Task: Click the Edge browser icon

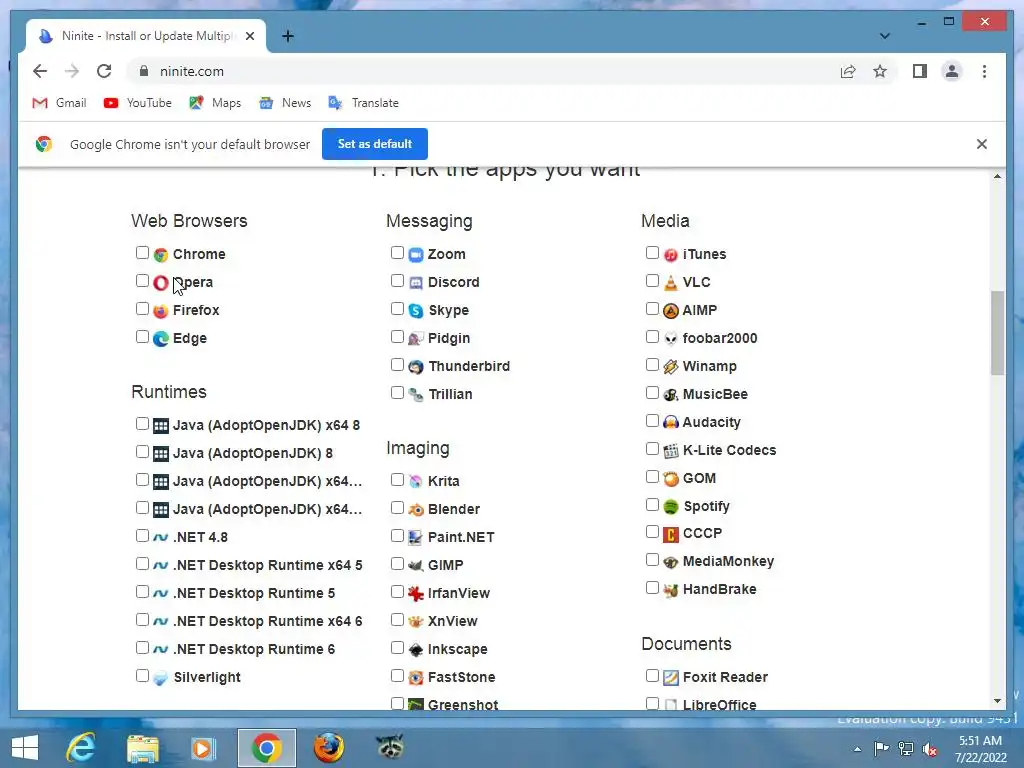Action: point(161,339)
